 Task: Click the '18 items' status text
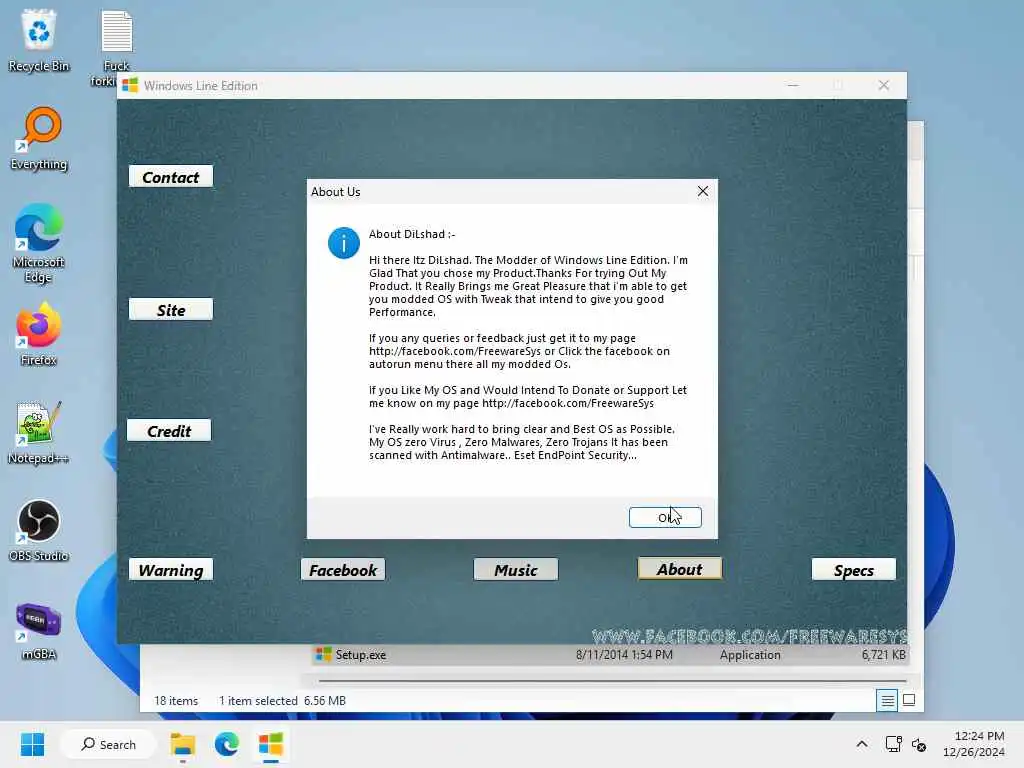(176, 701)
